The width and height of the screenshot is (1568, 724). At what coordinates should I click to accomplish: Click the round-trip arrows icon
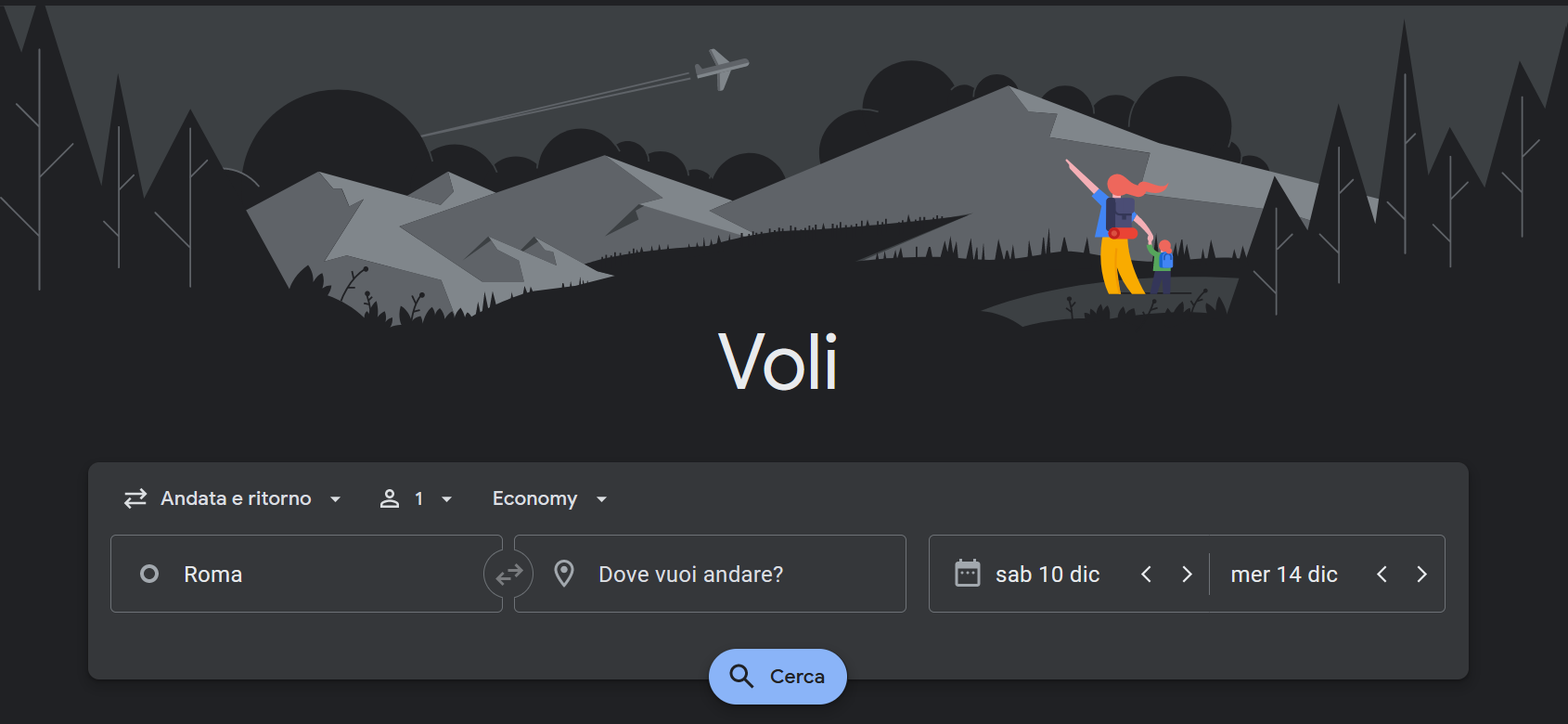pos(135,498)
